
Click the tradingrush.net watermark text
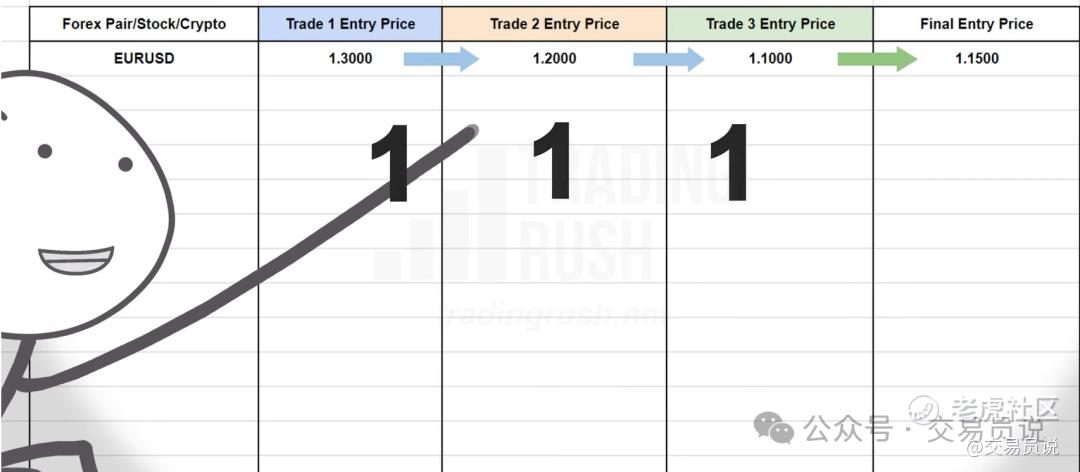[x=551, y=316]
